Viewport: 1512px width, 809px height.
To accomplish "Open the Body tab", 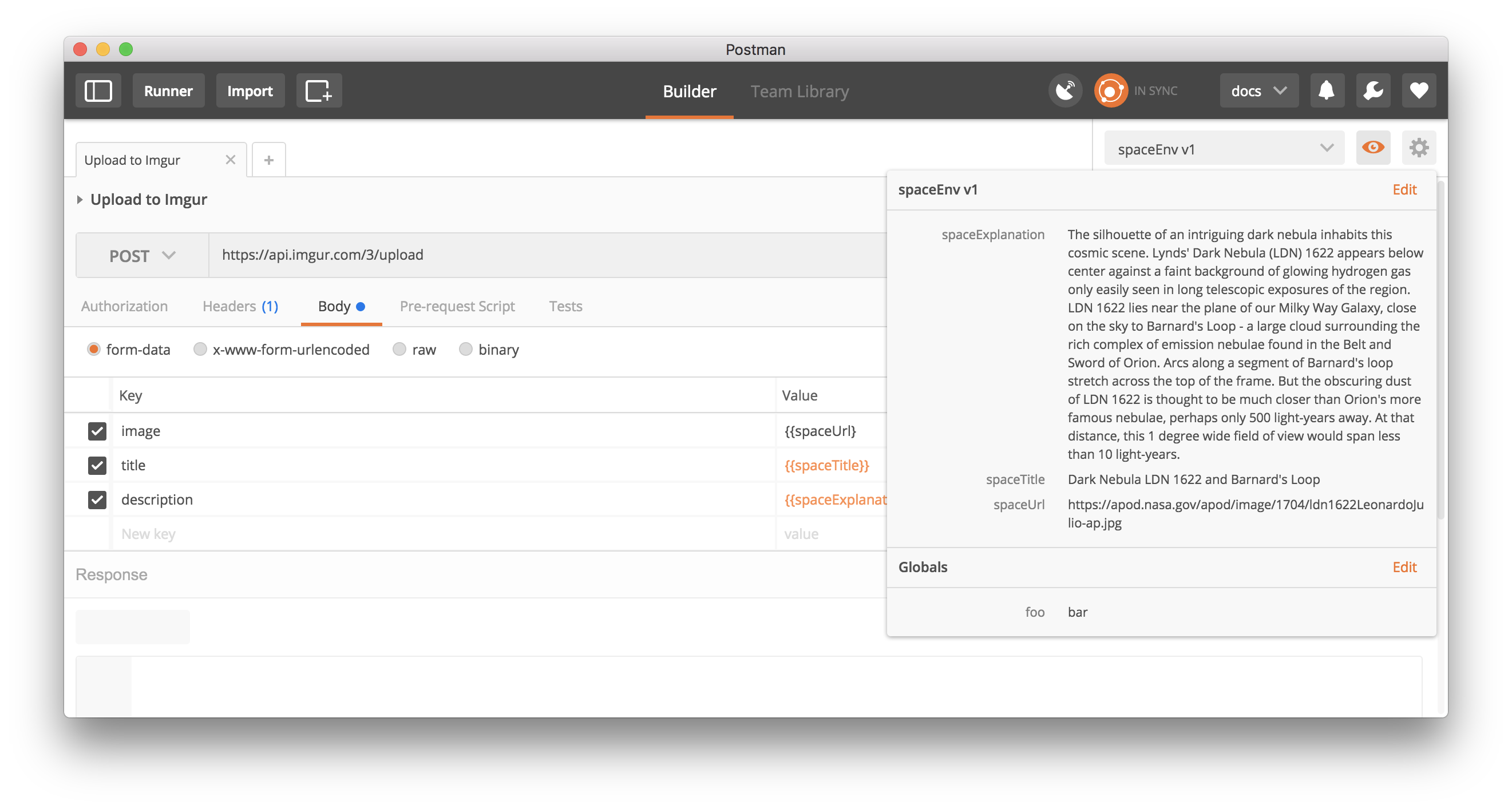I will point(341,306).
